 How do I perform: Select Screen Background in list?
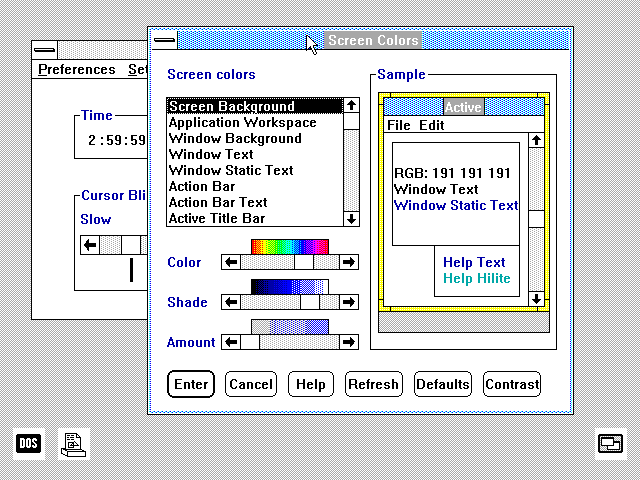click(255, 106)
